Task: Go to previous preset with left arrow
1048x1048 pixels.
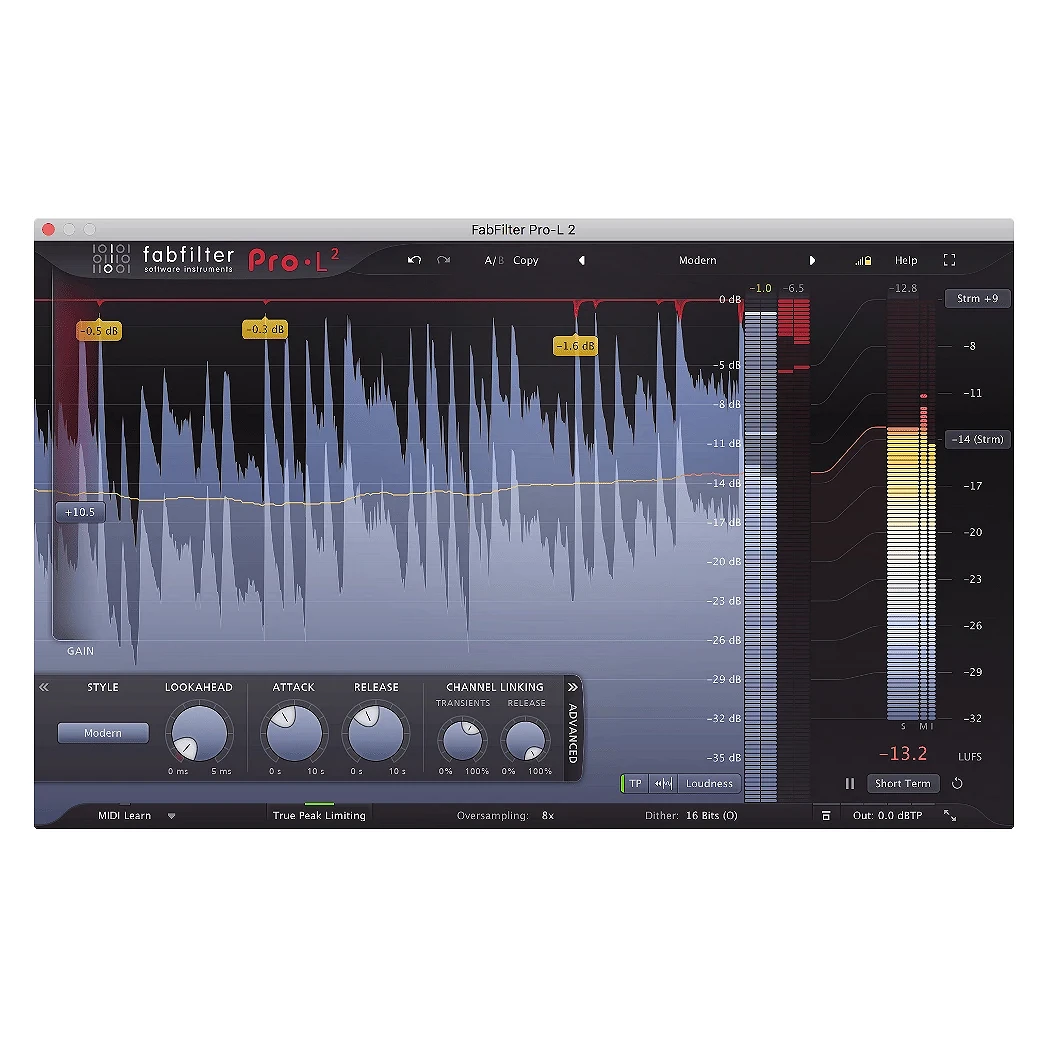Action: point(581,260)
